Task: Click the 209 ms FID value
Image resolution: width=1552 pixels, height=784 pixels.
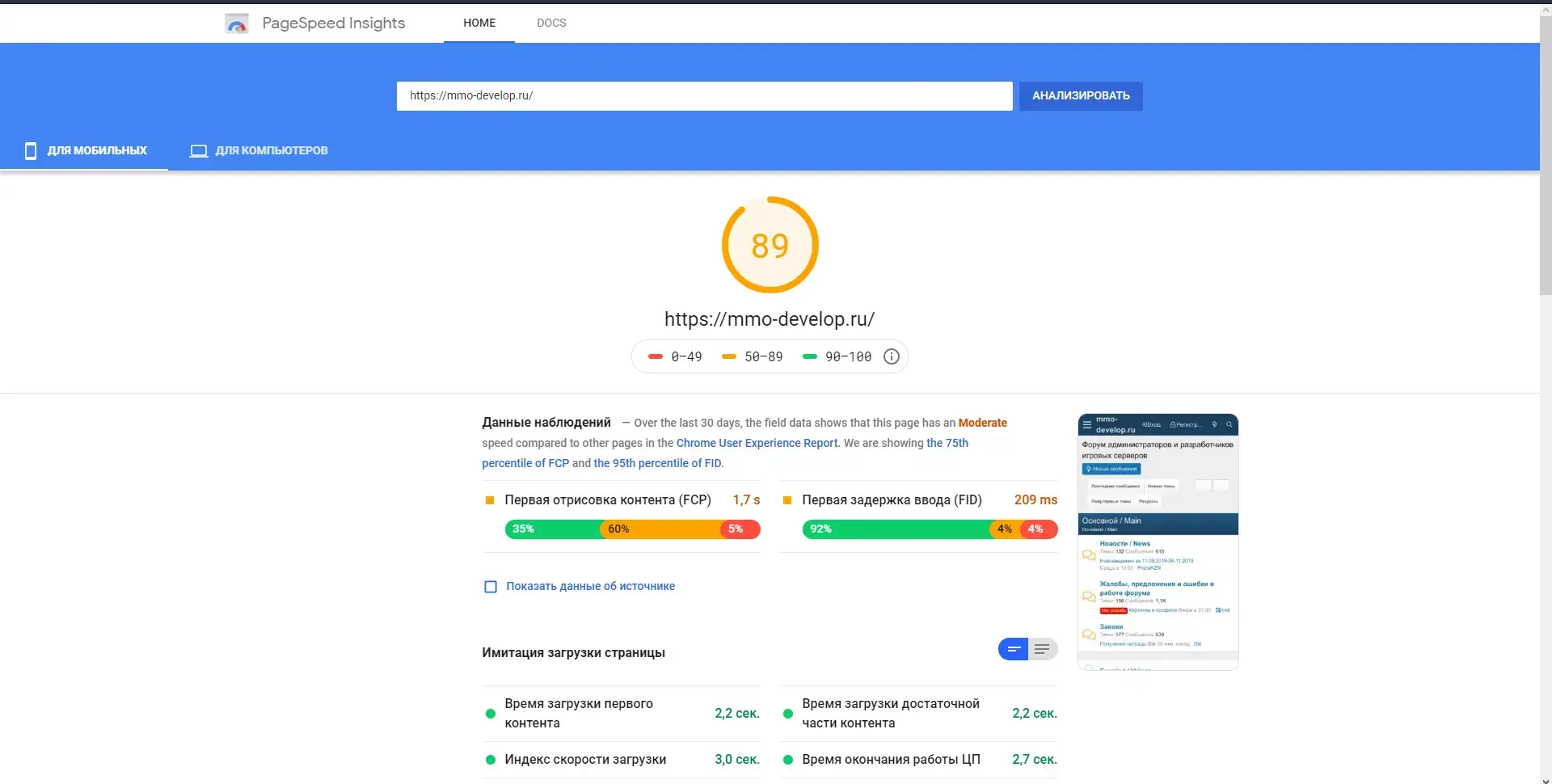Action: (x=1035, y=500)
